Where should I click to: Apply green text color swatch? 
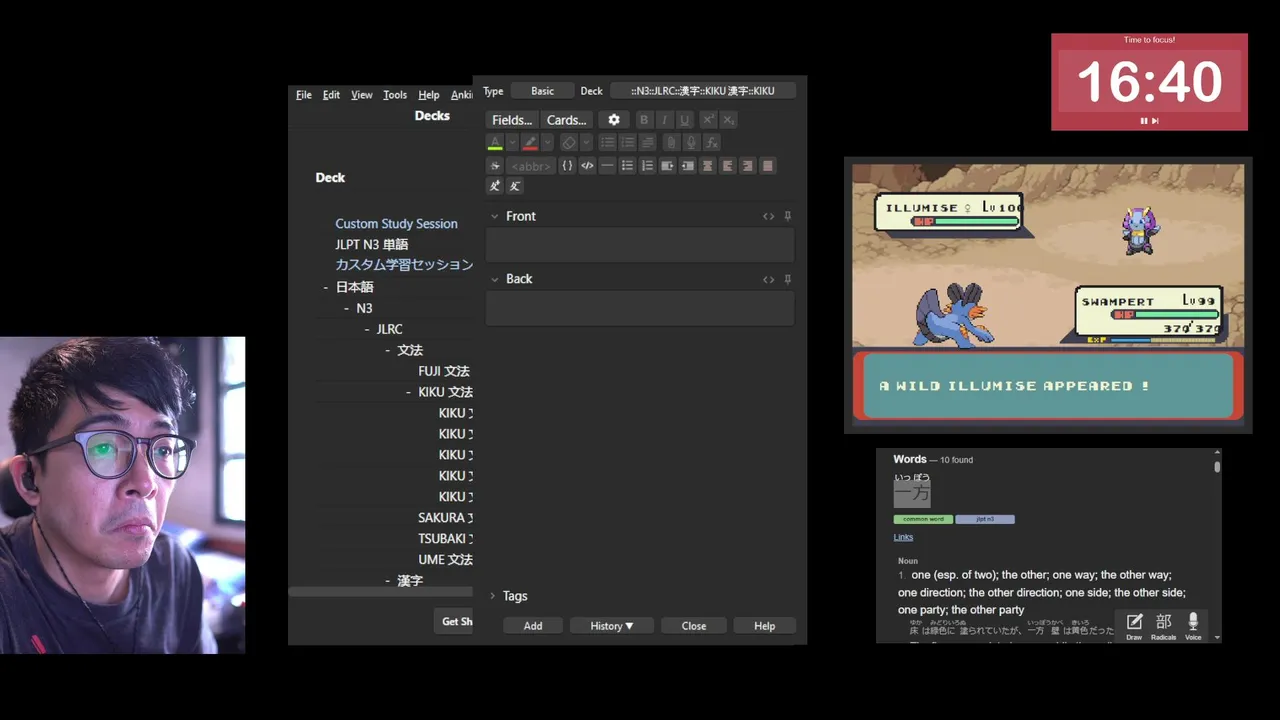click(495, 142)
